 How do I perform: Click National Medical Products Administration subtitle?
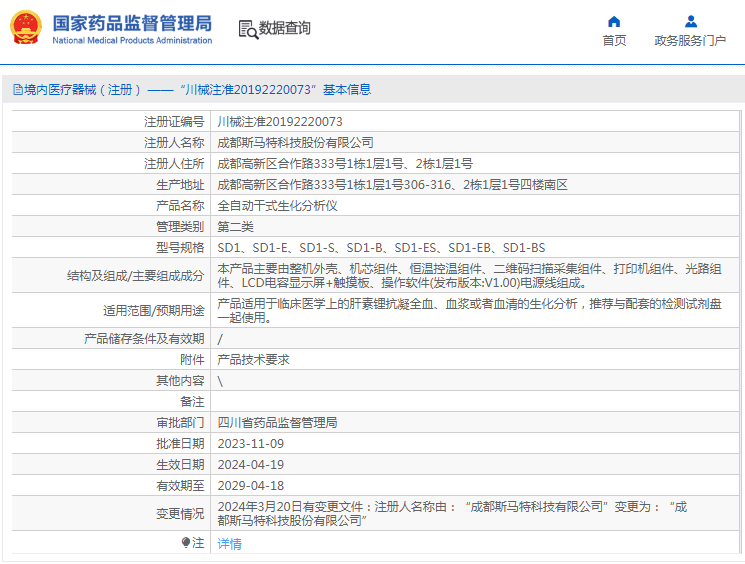click(132, 41)
